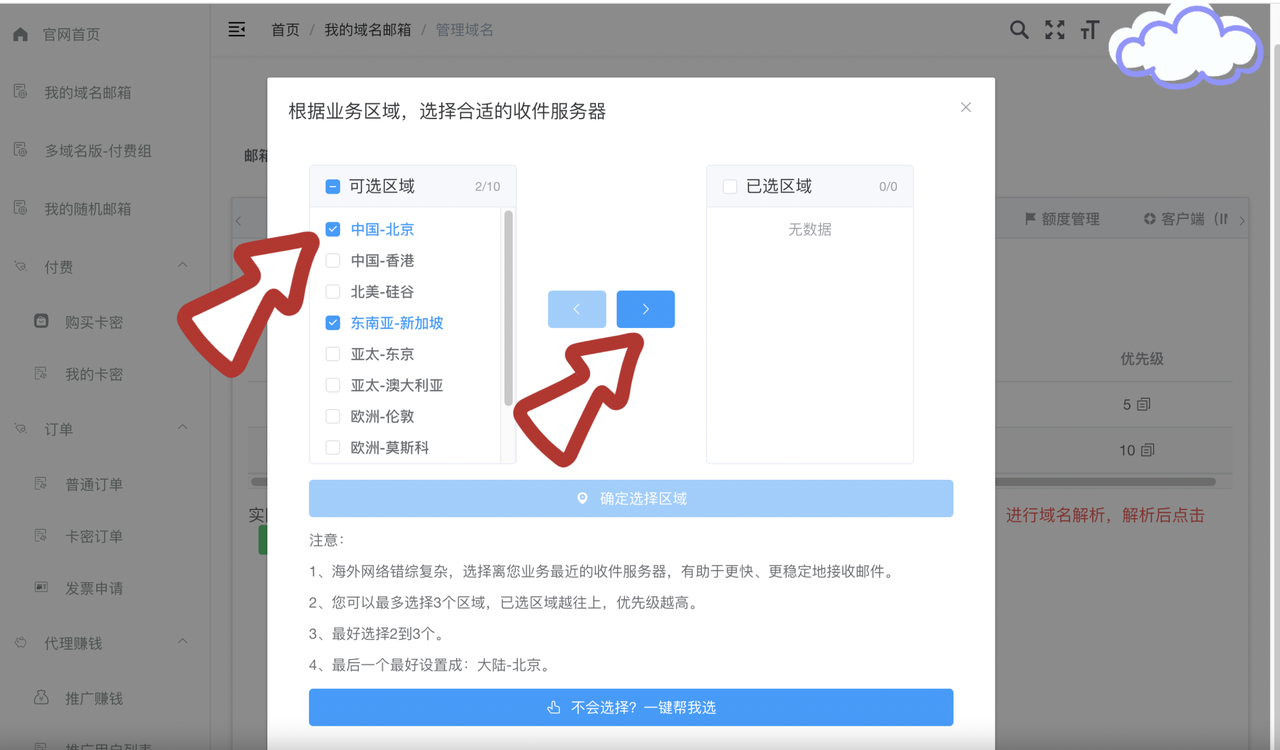Collapse the 付费 sidebar group
The width and height of the screenshot is (1280, 750).
point(182,266)
